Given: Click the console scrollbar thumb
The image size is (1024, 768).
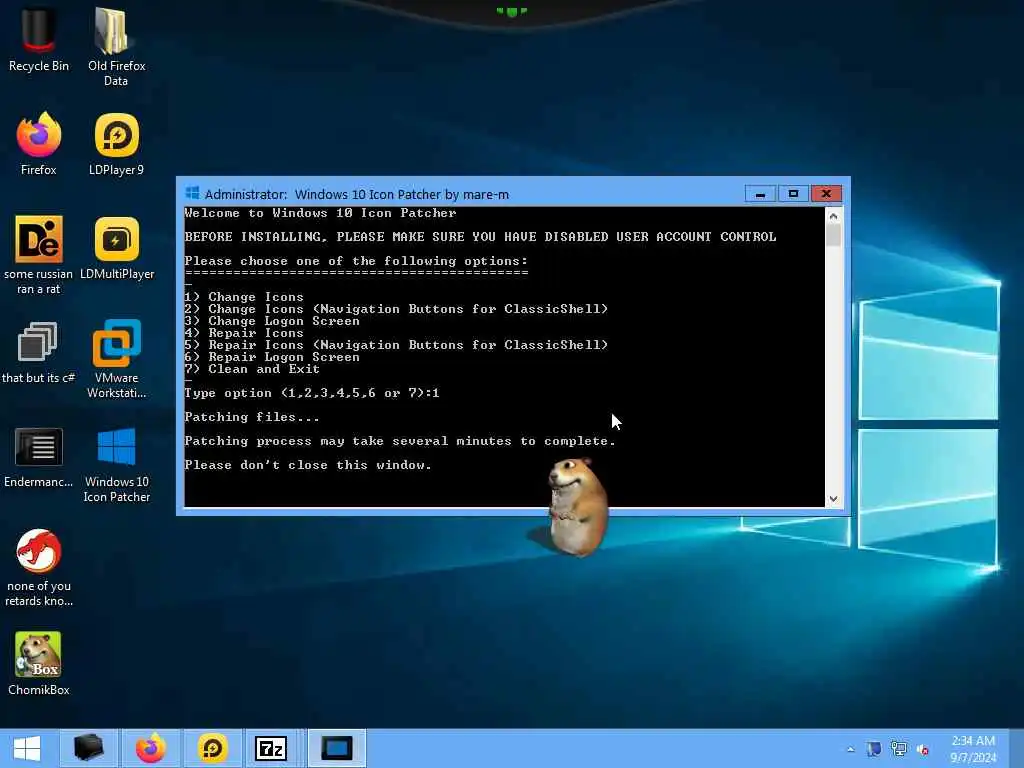Looking at the screenshot, I should tap(833, 235).
